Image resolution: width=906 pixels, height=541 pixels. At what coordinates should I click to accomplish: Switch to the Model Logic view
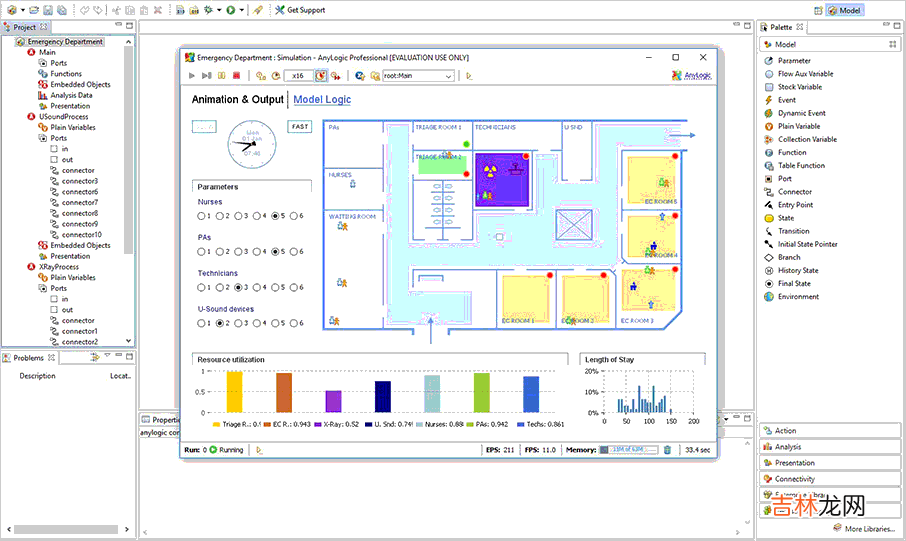322,100
